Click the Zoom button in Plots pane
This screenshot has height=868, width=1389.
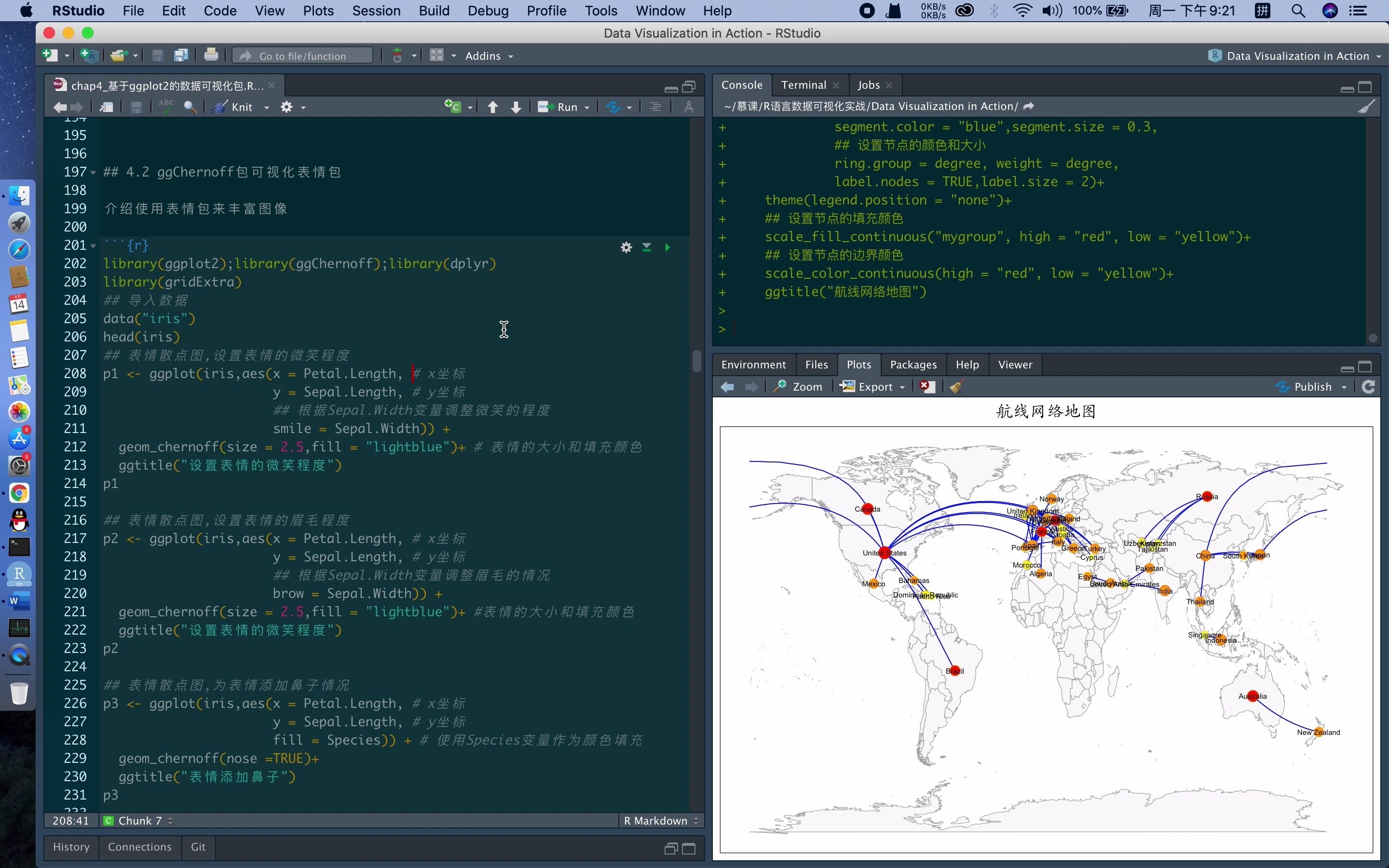tap(798, 387)
